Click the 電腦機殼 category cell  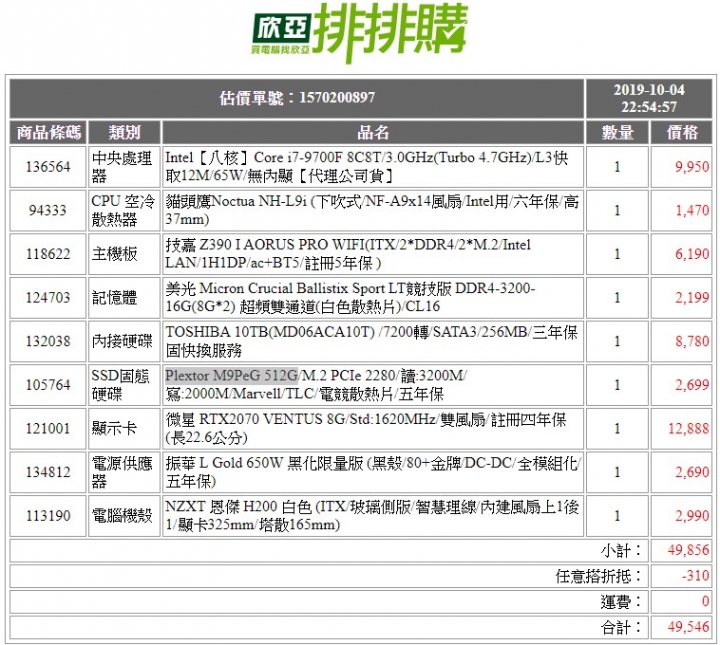[x=124, y=516]
